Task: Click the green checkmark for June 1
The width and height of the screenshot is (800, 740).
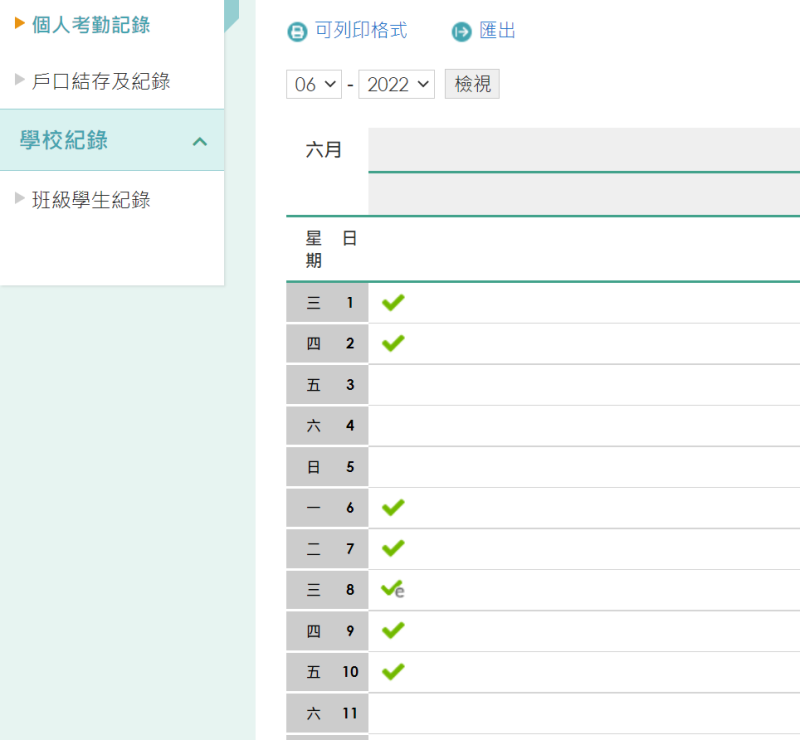Action: [x=393, y=303]
